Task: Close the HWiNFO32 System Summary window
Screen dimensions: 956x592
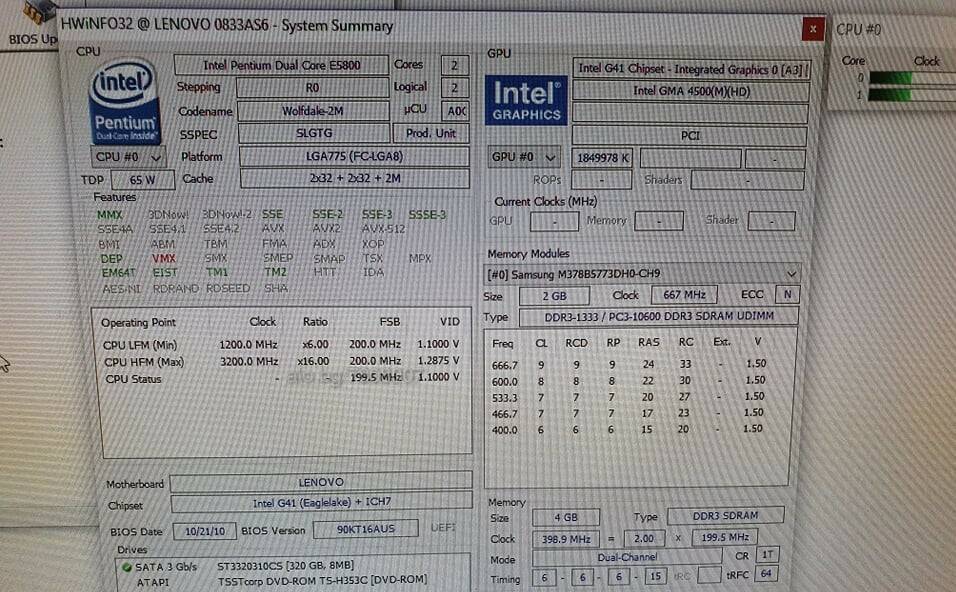Action: (x=813, y=29)
